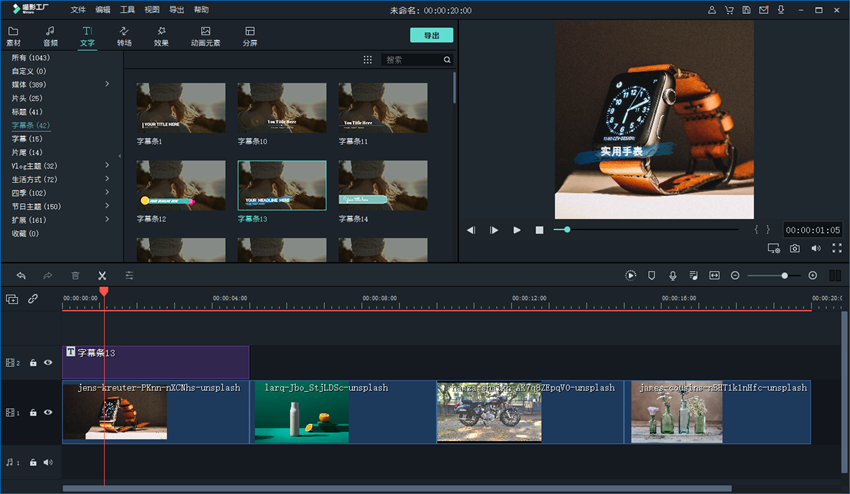Image resolution: width=850 pixels, height=494 pixels.
Task: Open the clip adjust settings icon
Action: tap(129, 275)
